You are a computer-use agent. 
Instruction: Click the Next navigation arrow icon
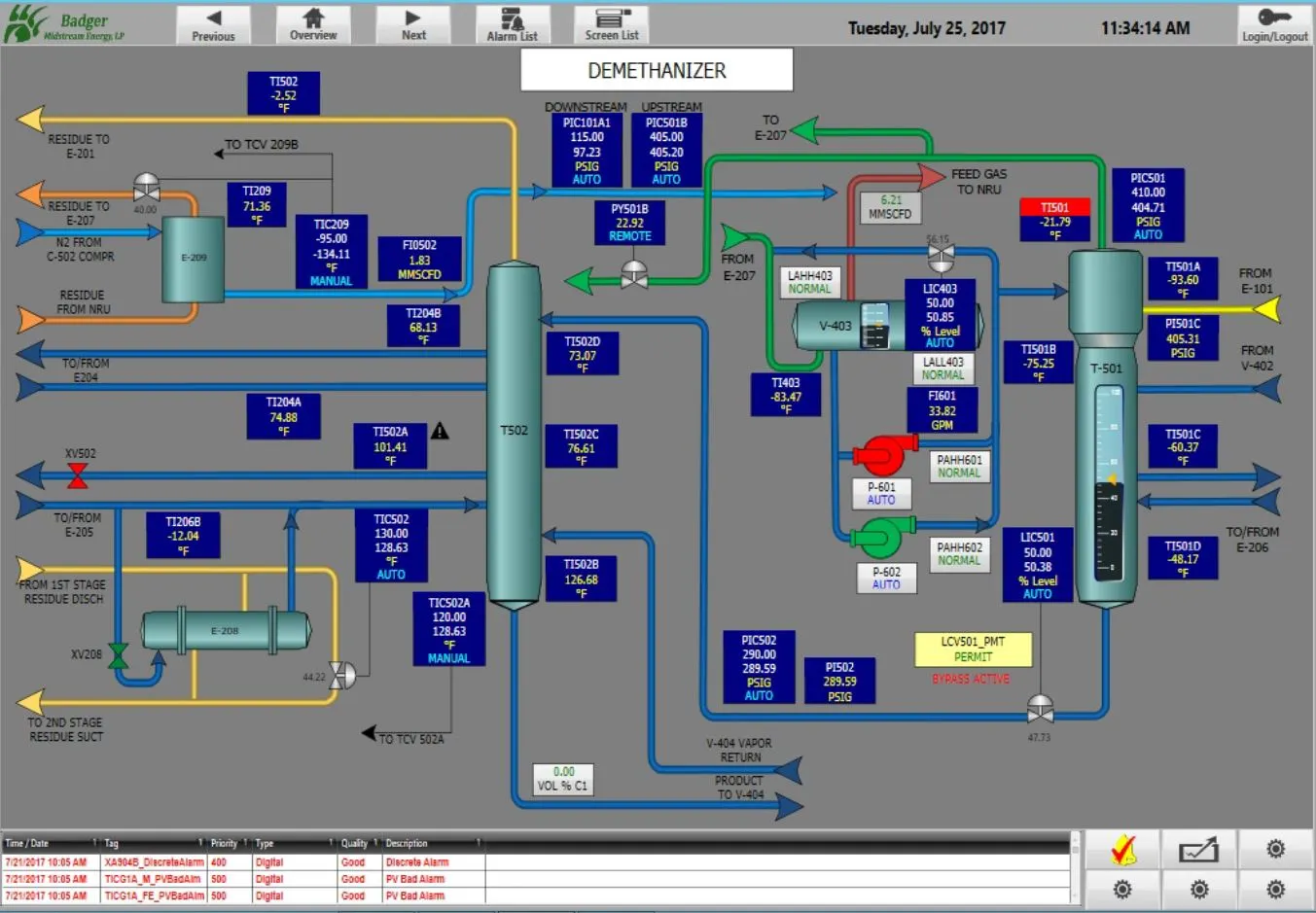pyautogui.click(x=412, y=24)
